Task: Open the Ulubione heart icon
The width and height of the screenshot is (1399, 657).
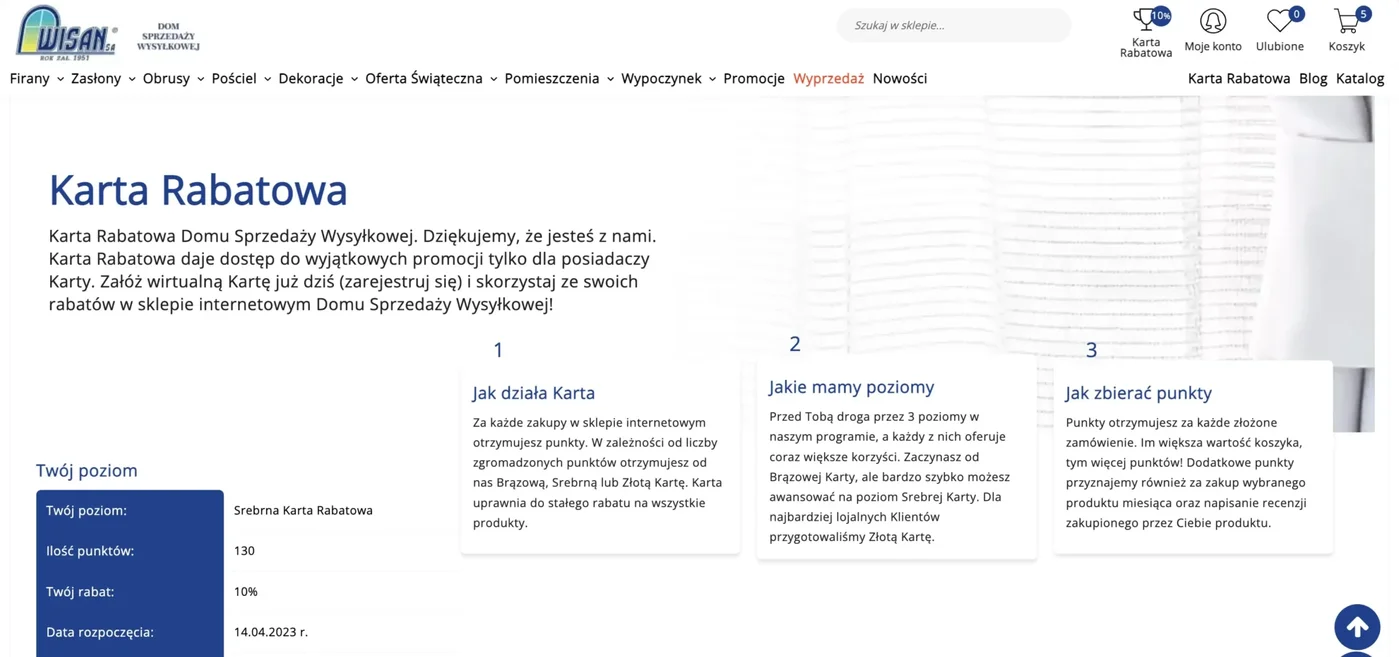Action: tap(1280, 20)
